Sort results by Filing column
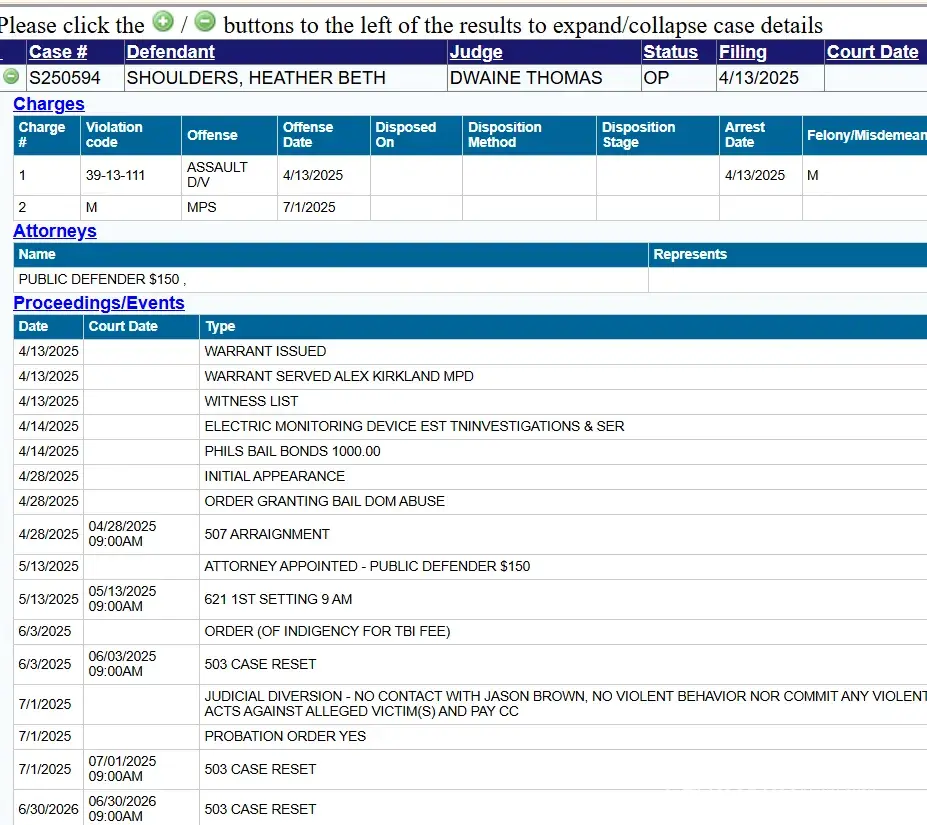The height and width of the screenshot is (825, 927). pos(743,52)
